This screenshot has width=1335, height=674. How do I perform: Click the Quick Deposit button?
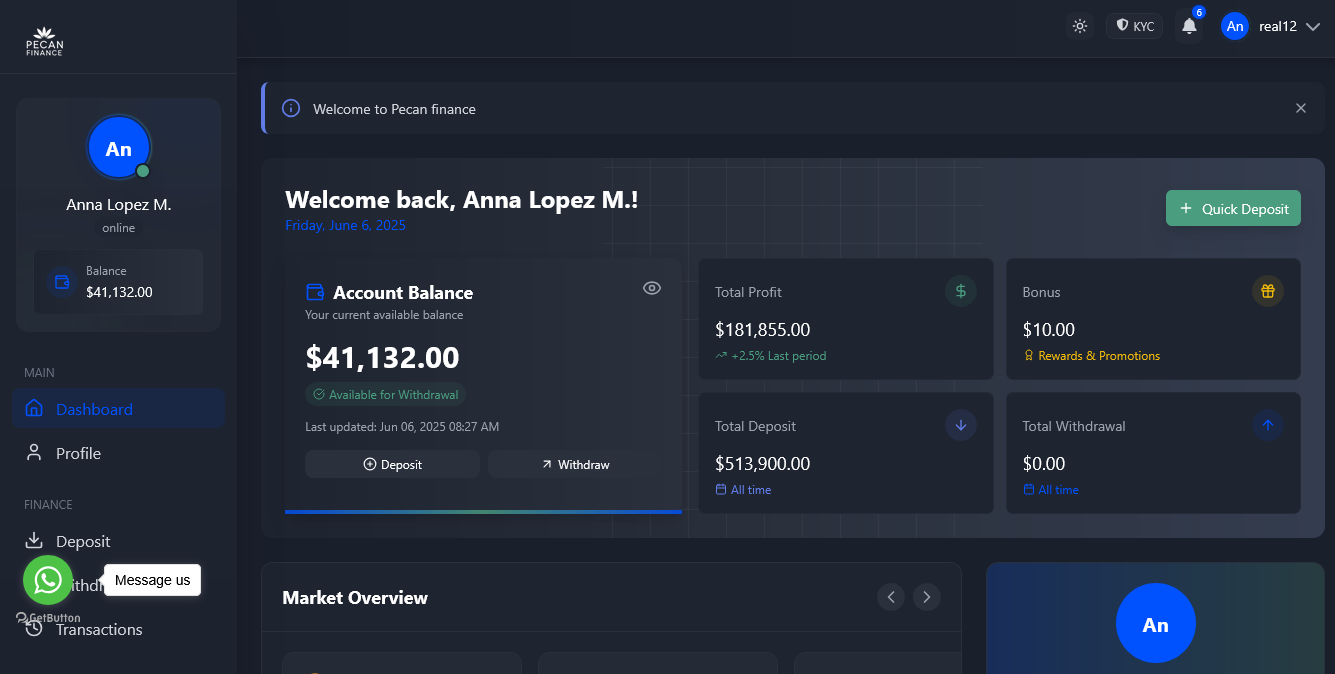1233,208
